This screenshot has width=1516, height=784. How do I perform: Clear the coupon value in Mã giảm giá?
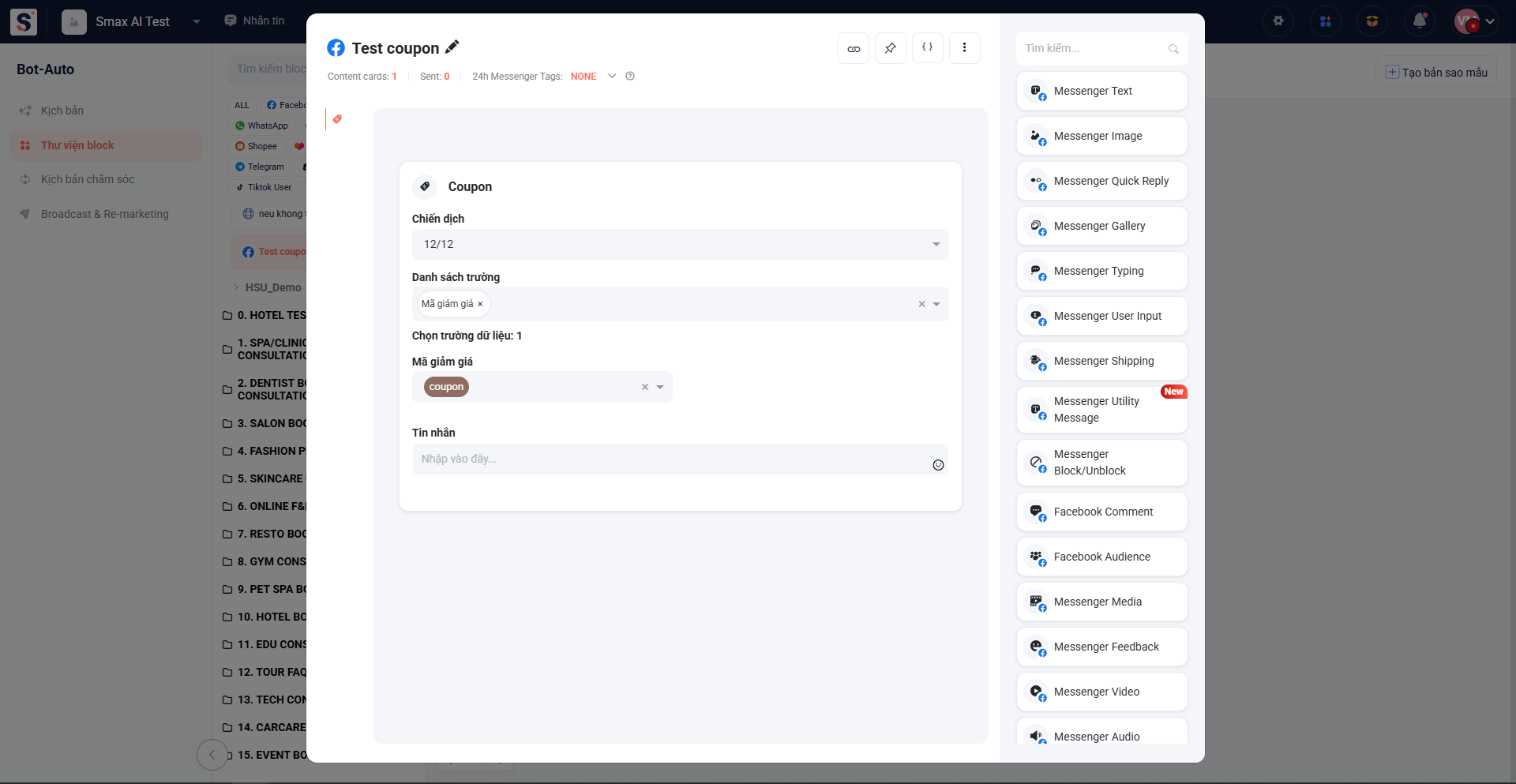click(x=645, y=387)
